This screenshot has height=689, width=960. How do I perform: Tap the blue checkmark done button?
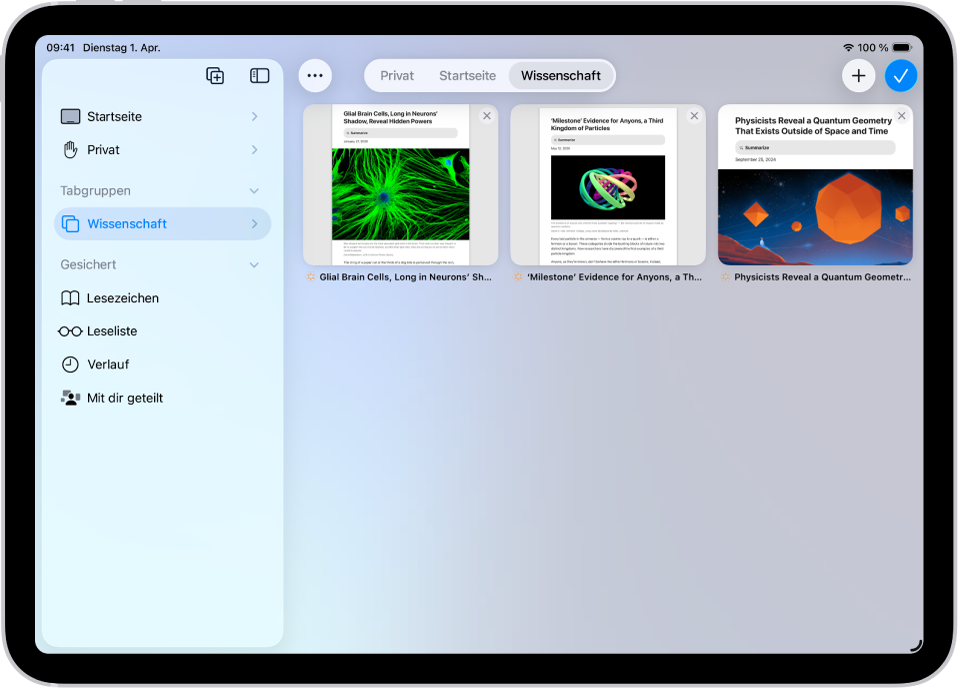901,75
